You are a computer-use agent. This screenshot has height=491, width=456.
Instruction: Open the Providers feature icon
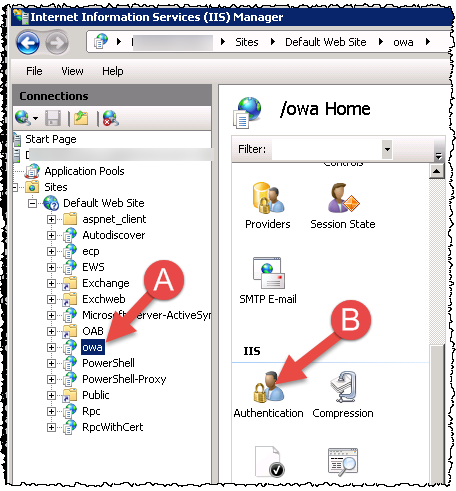click(268, 198)
